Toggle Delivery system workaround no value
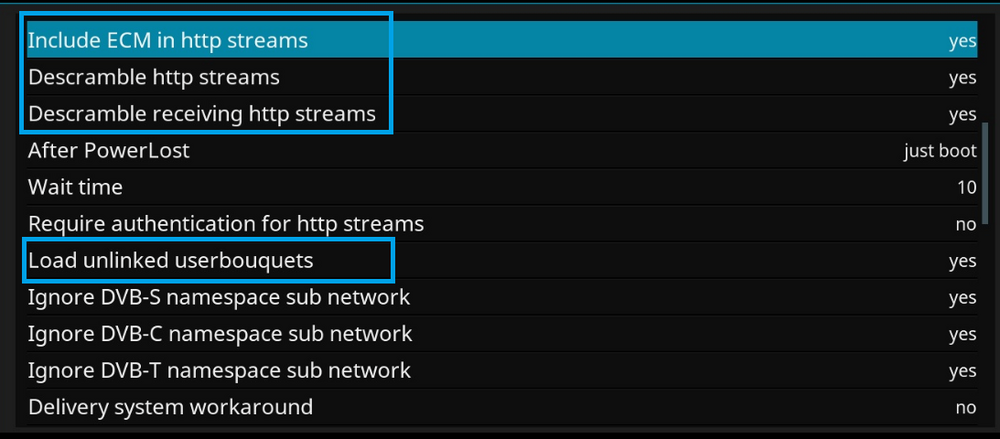 tap(966, 408)
